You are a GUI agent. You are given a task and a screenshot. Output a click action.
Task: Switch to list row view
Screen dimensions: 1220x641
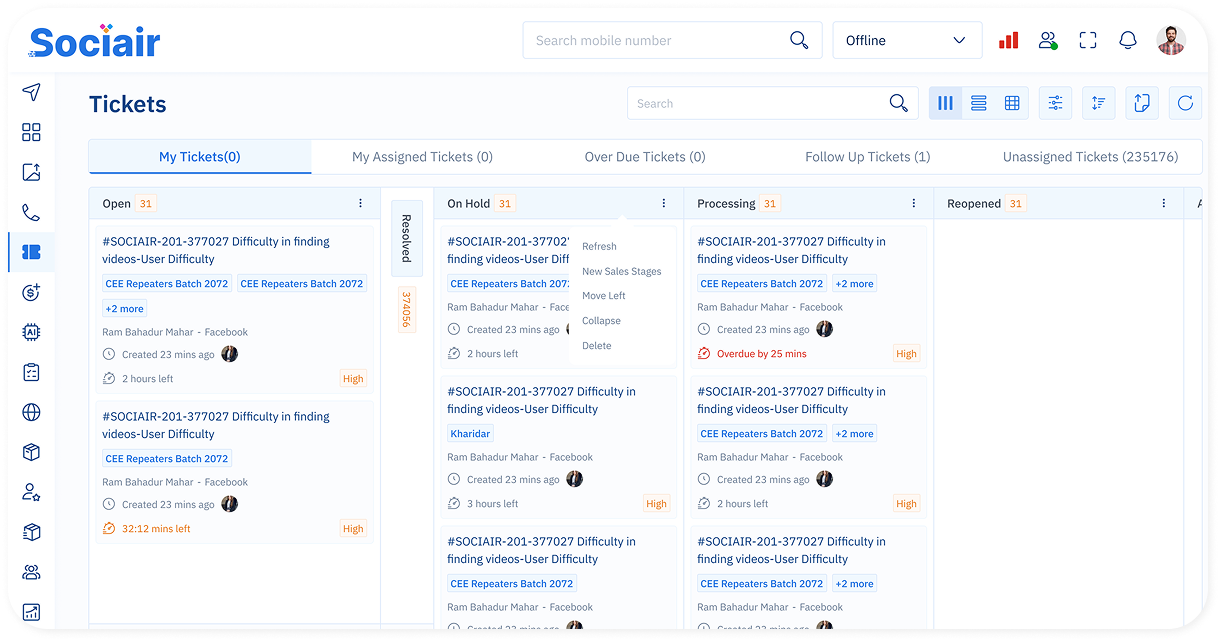point(979,103)
